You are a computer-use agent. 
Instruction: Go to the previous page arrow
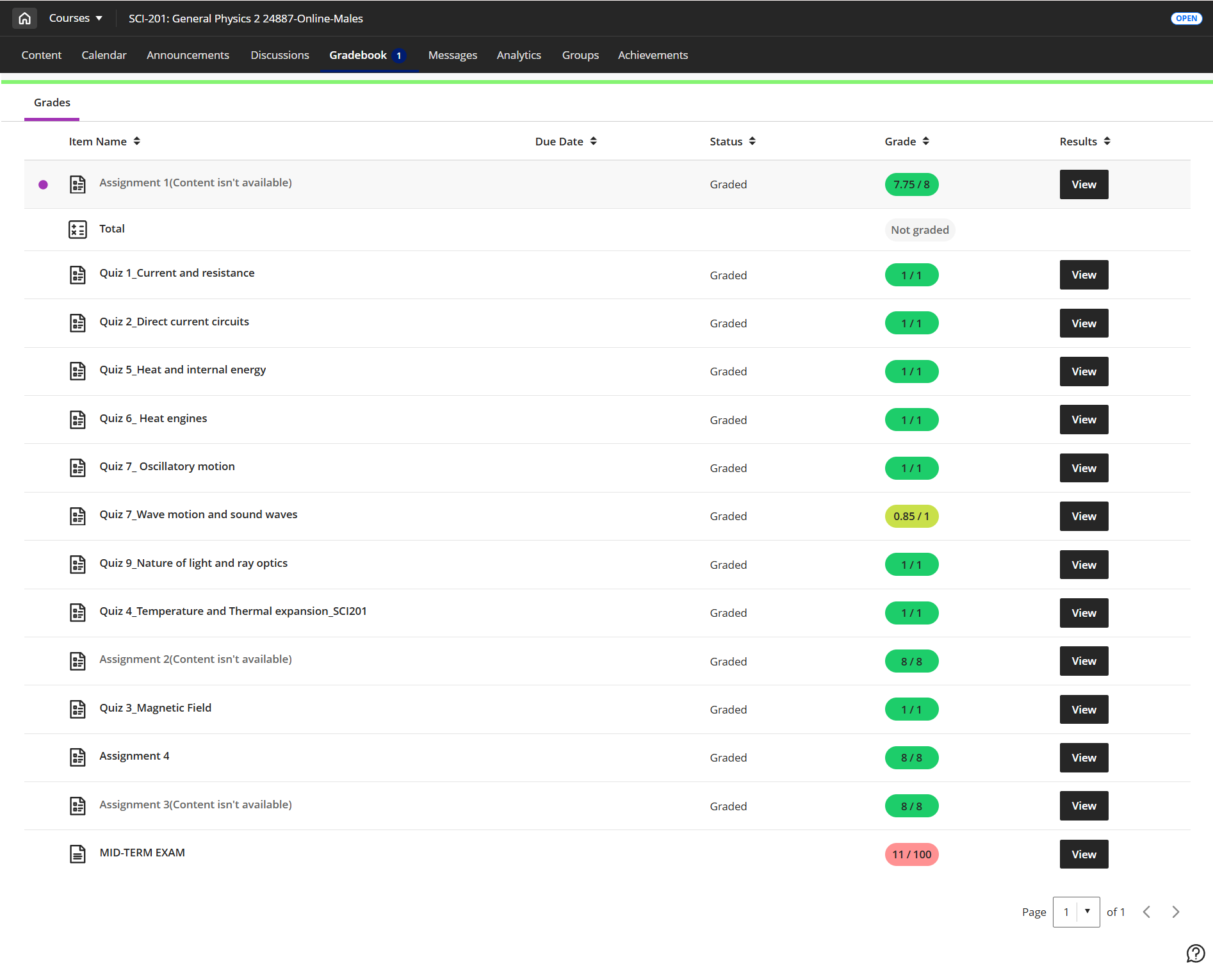pos(1146,911)
